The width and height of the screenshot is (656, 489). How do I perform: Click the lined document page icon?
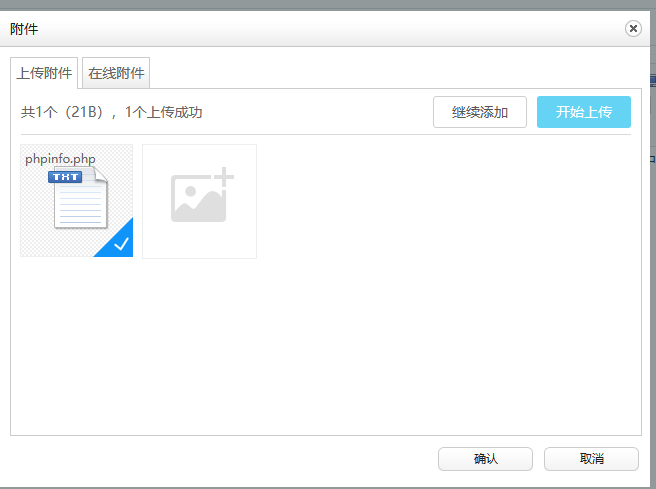pos(79,205)
